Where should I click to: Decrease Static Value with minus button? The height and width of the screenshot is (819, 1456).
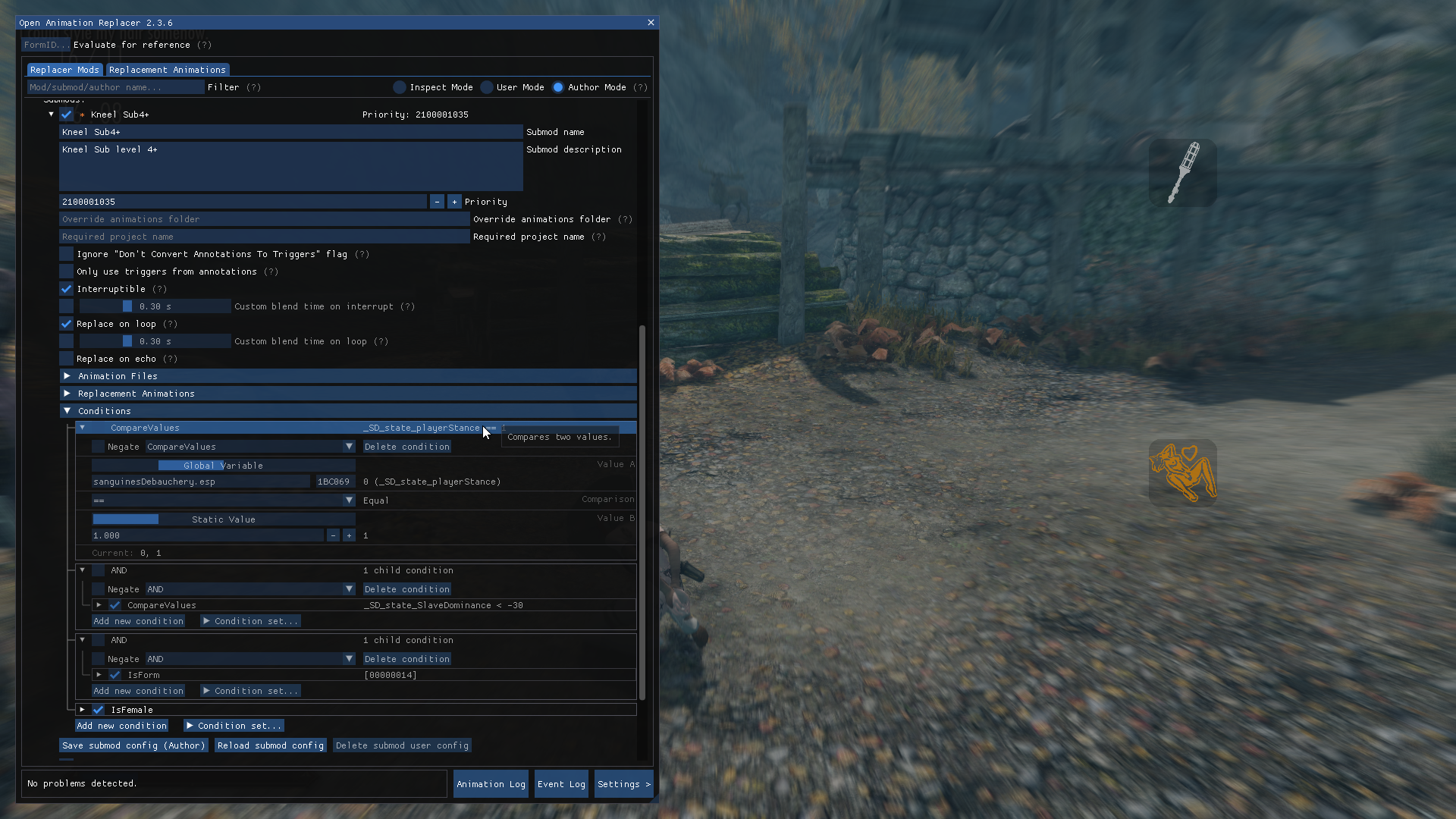click(333, 535)
